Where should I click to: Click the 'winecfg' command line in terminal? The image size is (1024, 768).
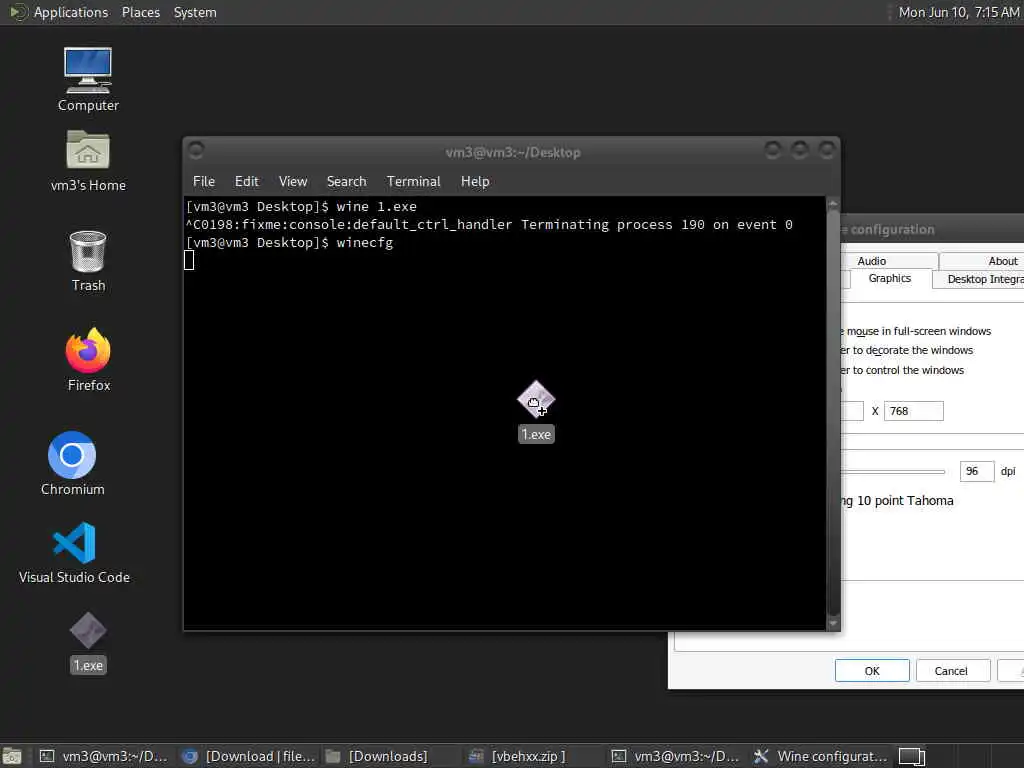point(364,243)
